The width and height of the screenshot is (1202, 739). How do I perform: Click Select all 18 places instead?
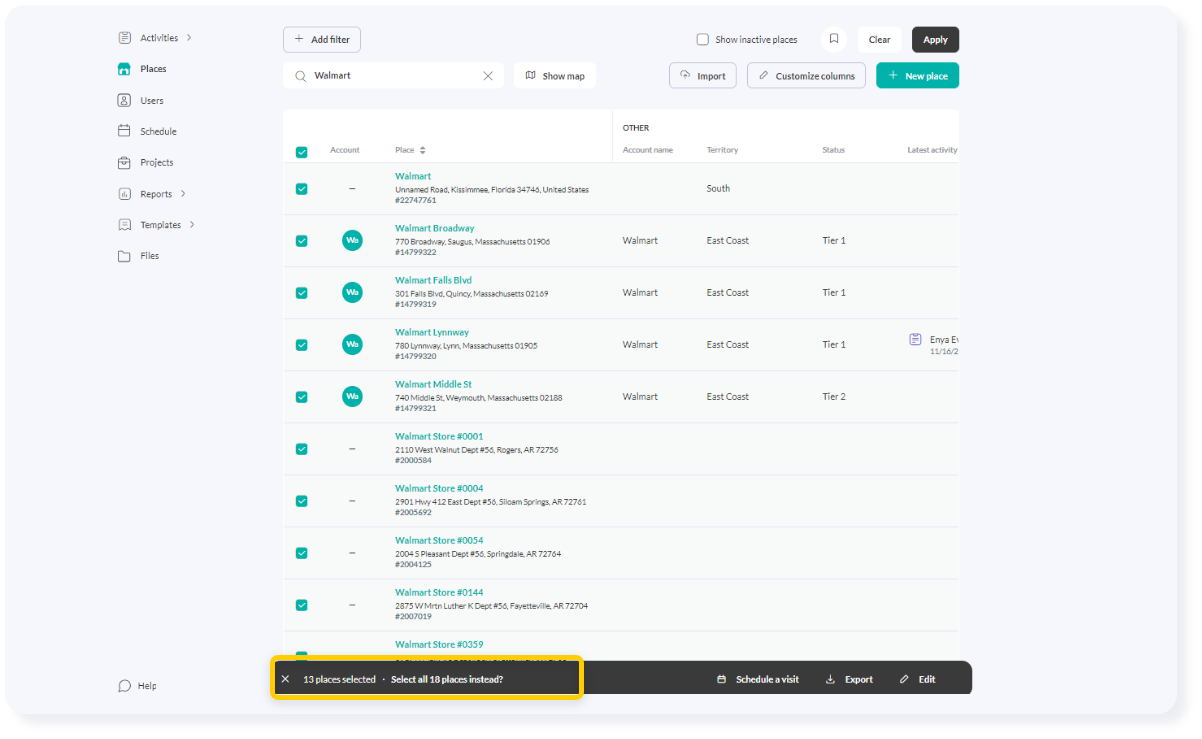[447, 679]
